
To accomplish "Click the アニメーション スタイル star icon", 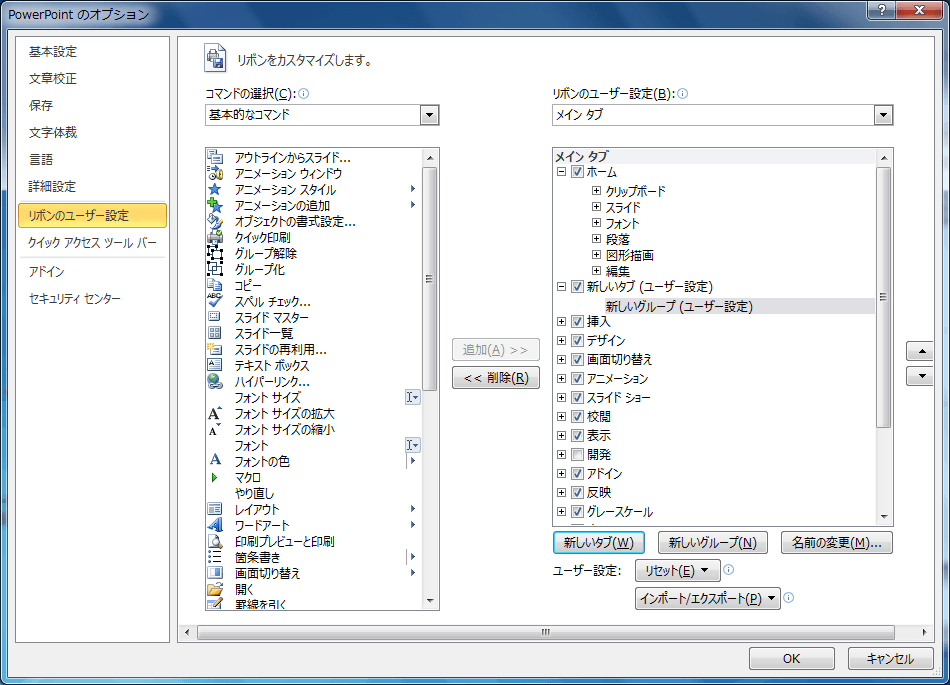I will pyautogui.click(x=215, y=190).
